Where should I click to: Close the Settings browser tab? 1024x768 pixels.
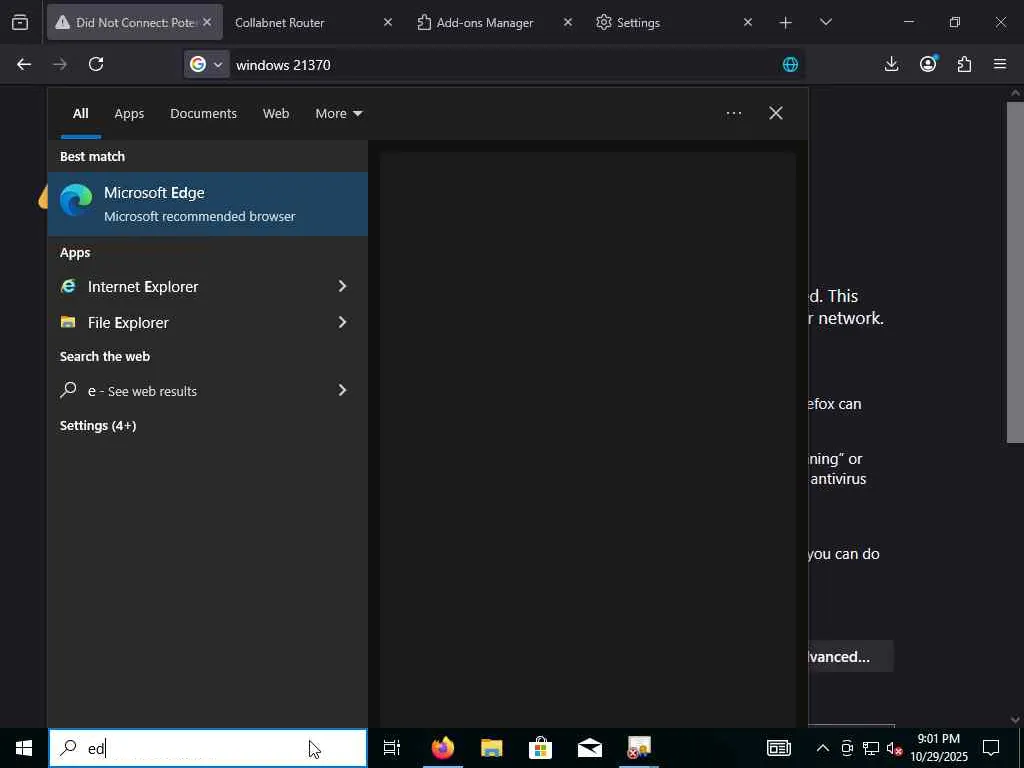coord(748,22)
